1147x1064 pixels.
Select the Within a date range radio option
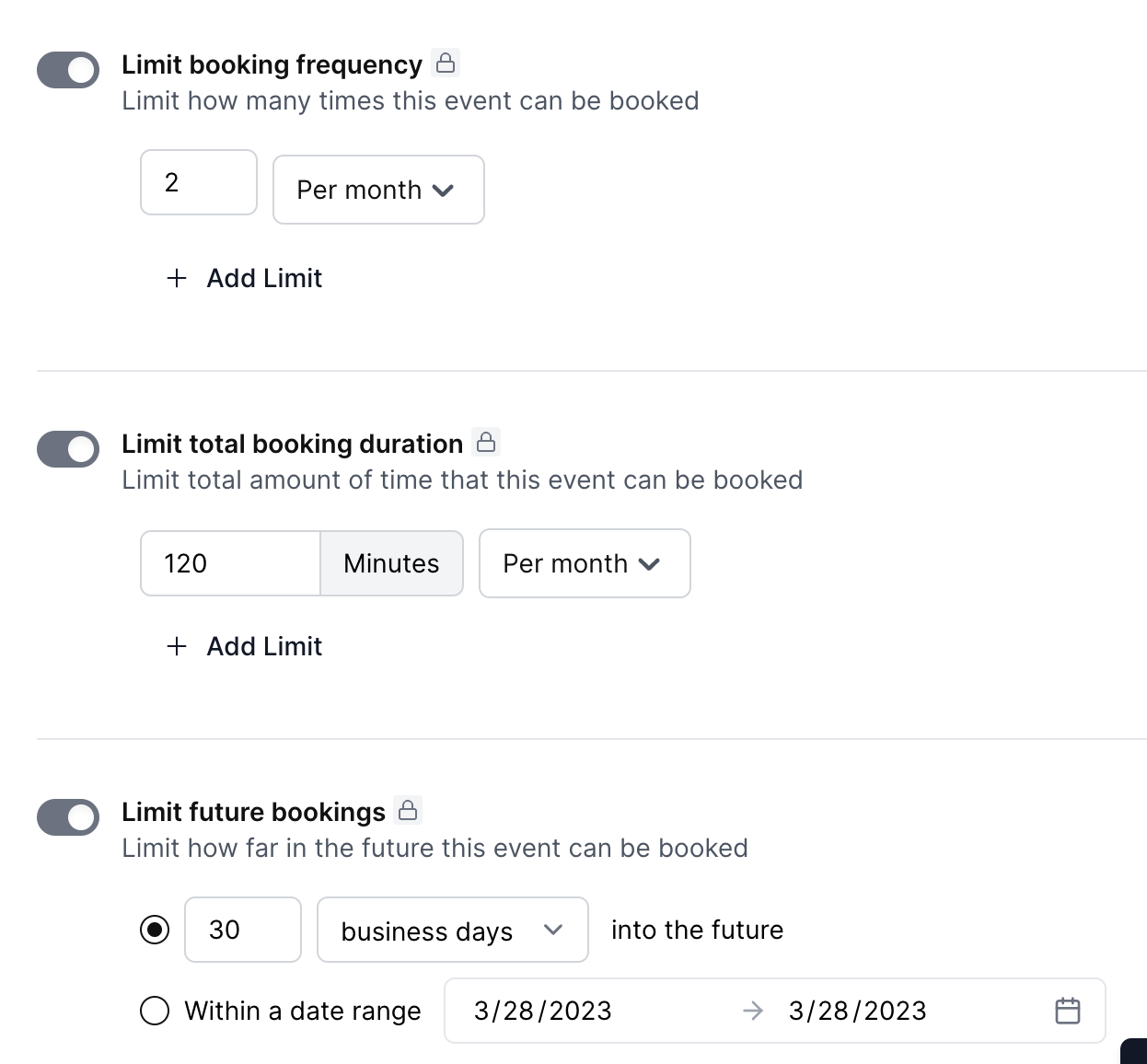click(x=155, y=1011)
